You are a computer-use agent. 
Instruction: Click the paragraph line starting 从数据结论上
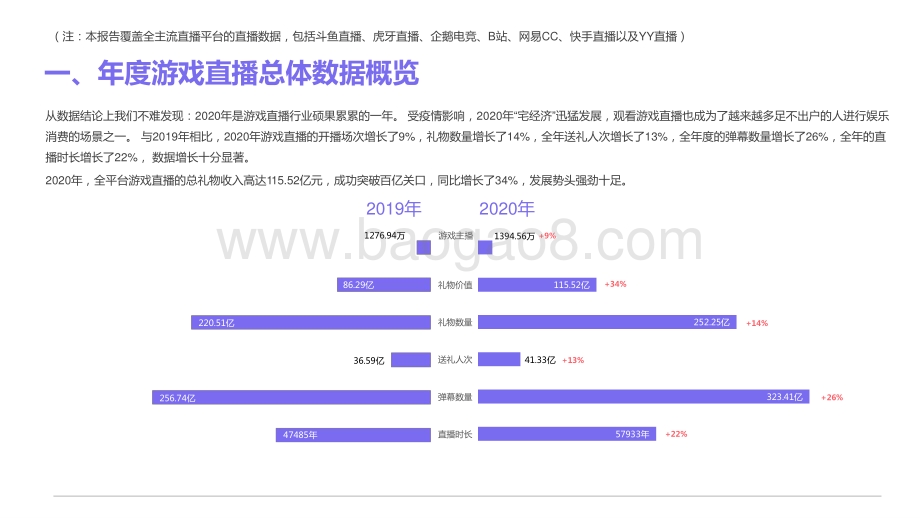(x=467, y=116)
